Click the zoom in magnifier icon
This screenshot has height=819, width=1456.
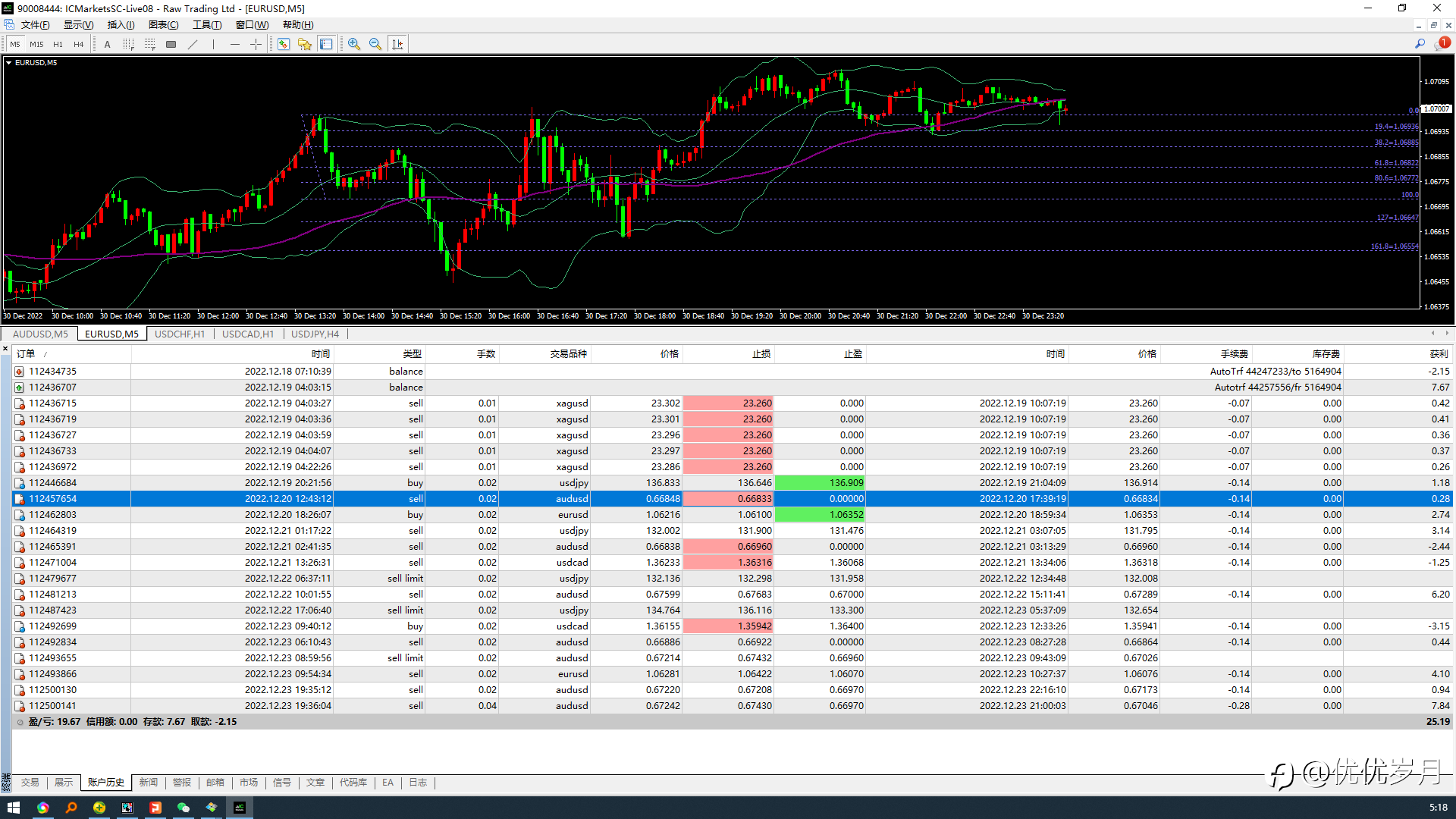[x=354, y=44]
